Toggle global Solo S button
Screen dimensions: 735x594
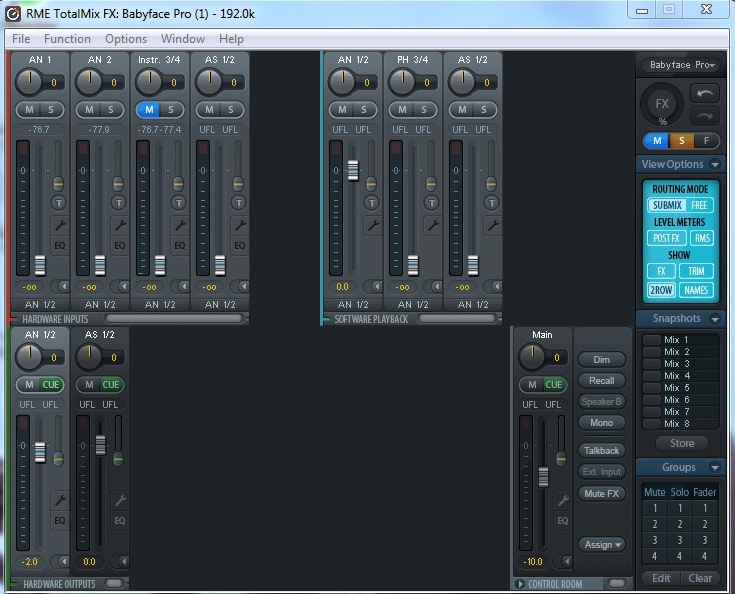tap(682, 141)
